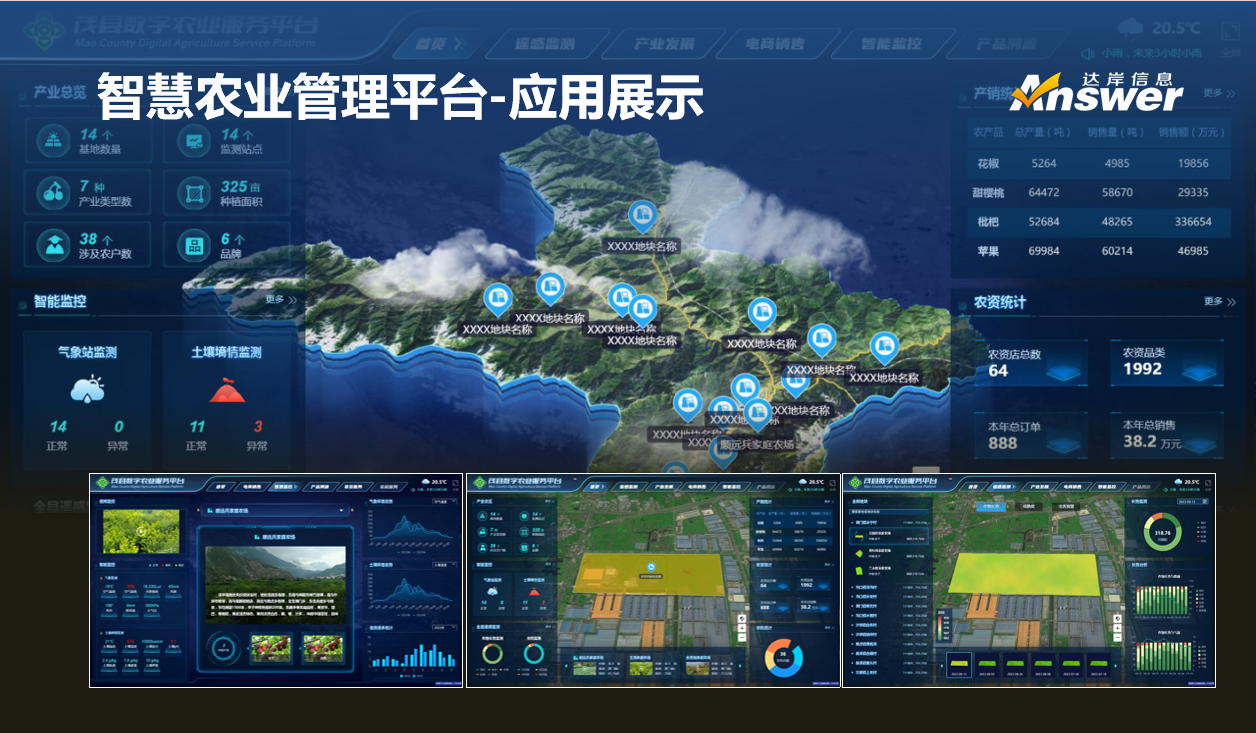Click the 监测站点 monitoring station icon
1256x733 pixels.
click(194, 141)
